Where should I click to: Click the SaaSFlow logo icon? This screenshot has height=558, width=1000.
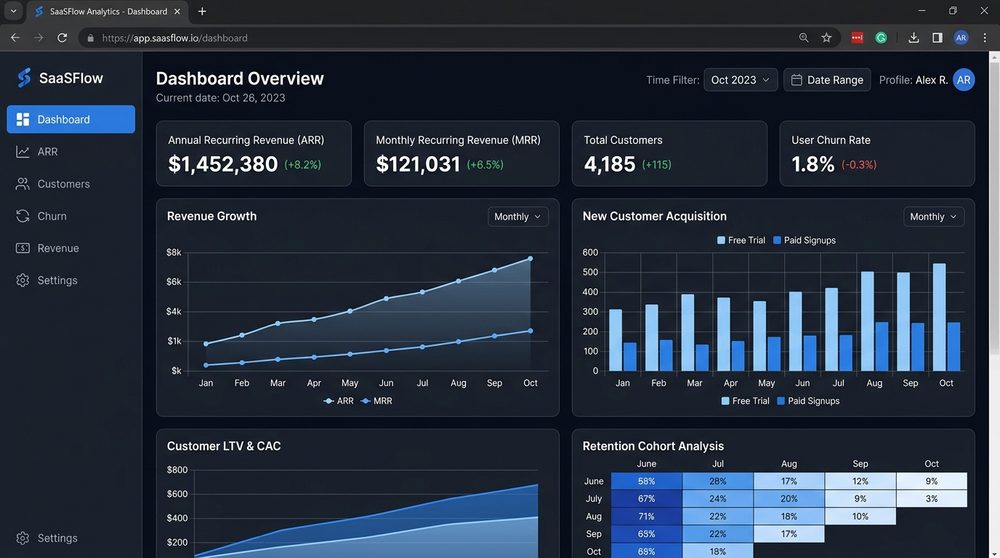[24, 78]
